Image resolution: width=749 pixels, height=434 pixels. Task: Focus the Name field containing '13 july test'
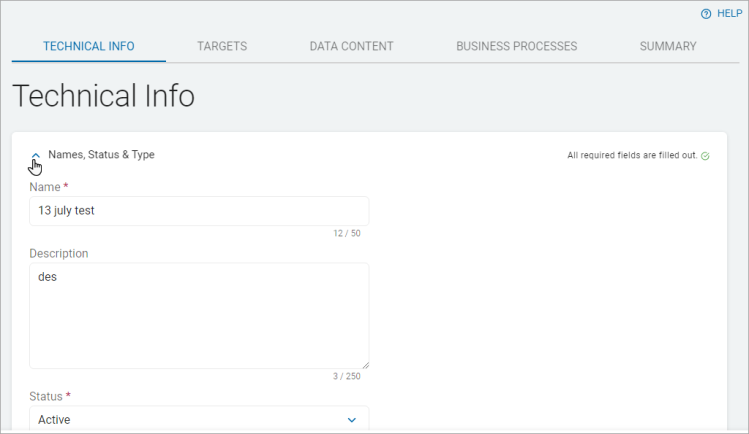(x=198, y=211)
